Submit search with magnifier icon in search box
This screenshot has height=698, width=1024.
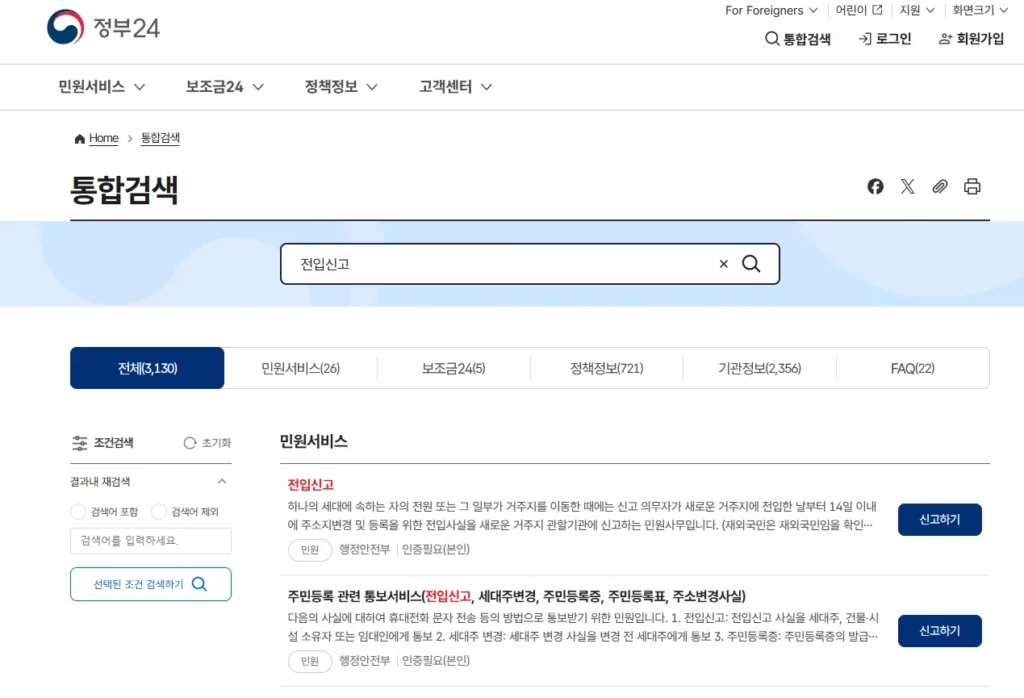[x=751, y=264]
